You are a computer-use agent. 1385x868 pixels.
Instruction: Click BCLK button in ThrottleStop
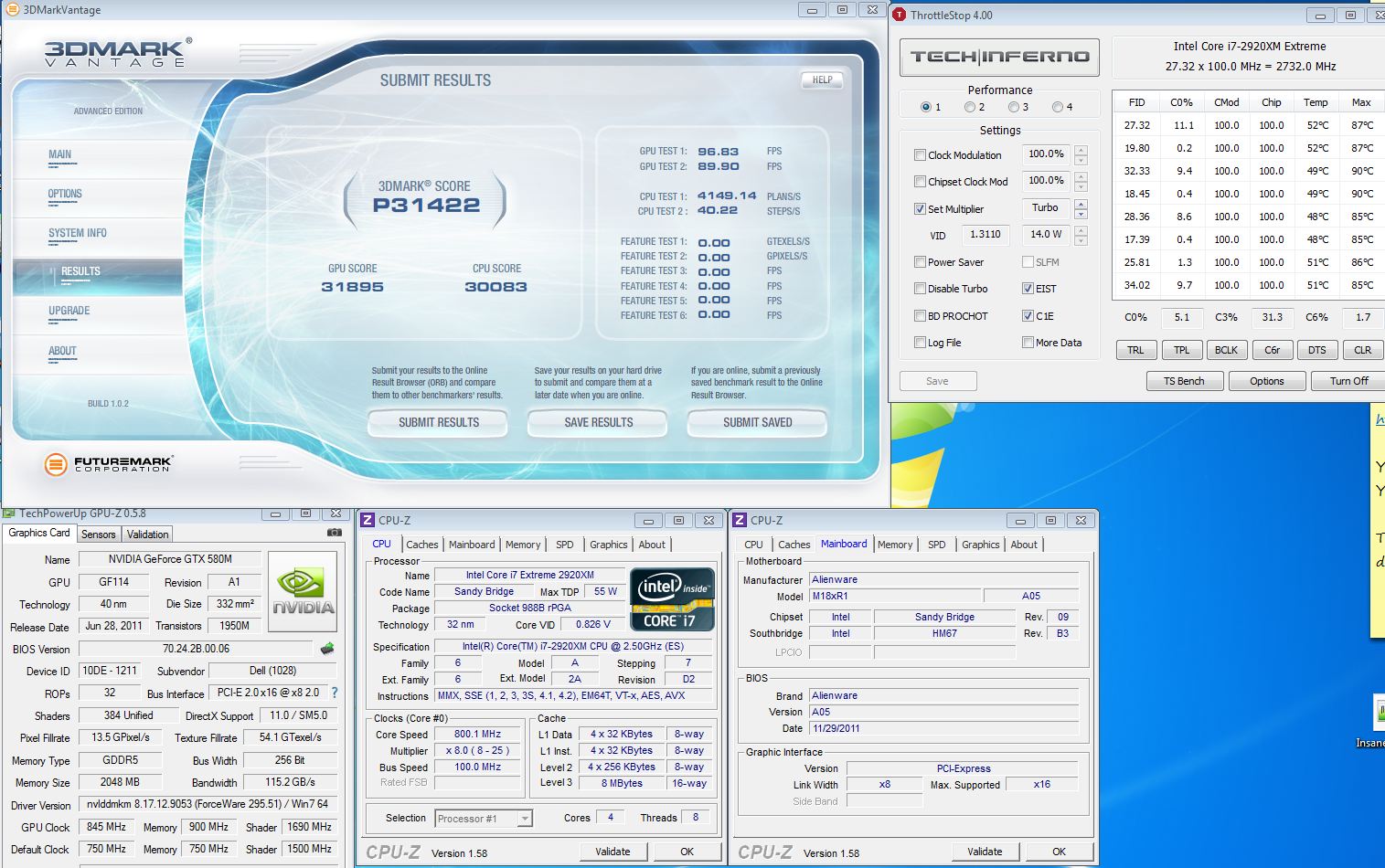pos(1227,350)
